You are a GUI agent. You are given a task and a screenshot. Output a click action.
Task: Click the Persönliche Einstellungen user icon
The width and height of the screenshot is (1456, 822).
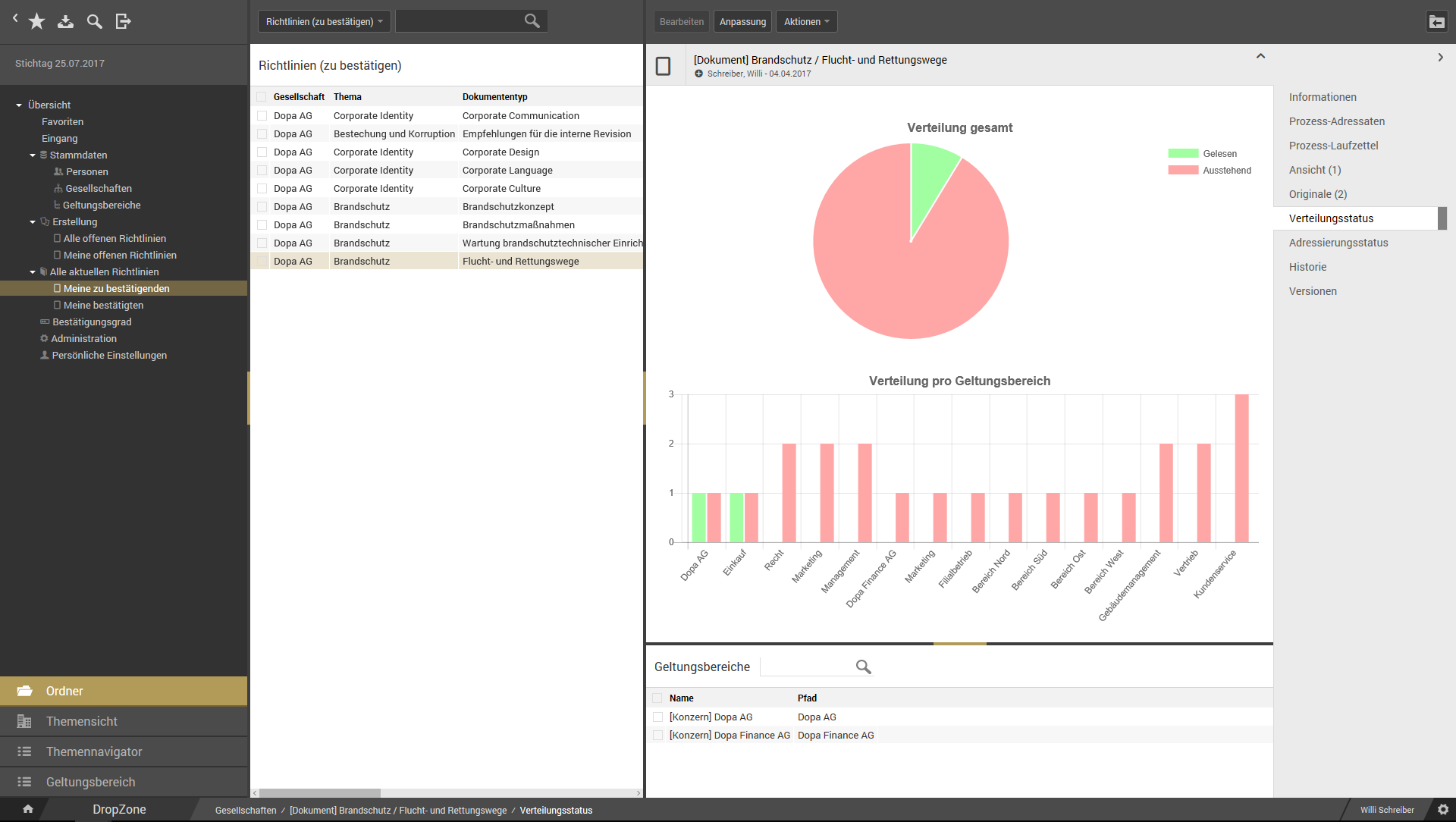click(45, 355)
